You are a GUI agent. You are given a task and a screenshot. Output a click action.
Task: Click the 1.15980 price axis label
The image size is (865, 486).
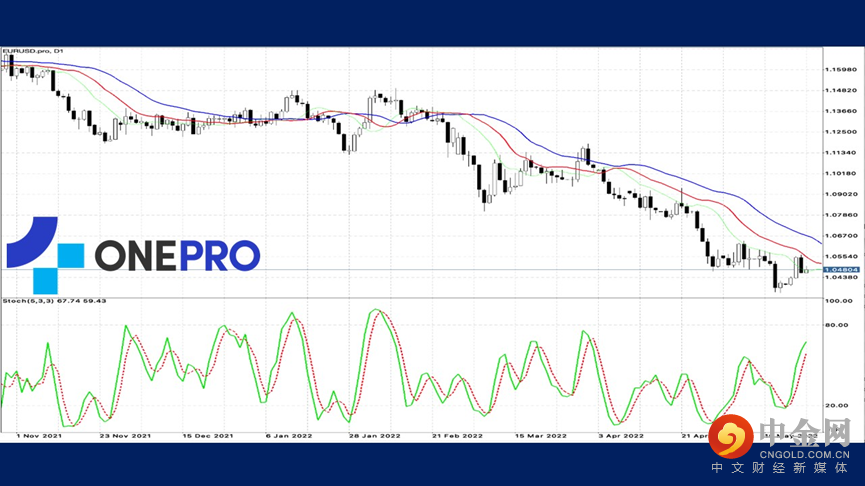point(841,70)
